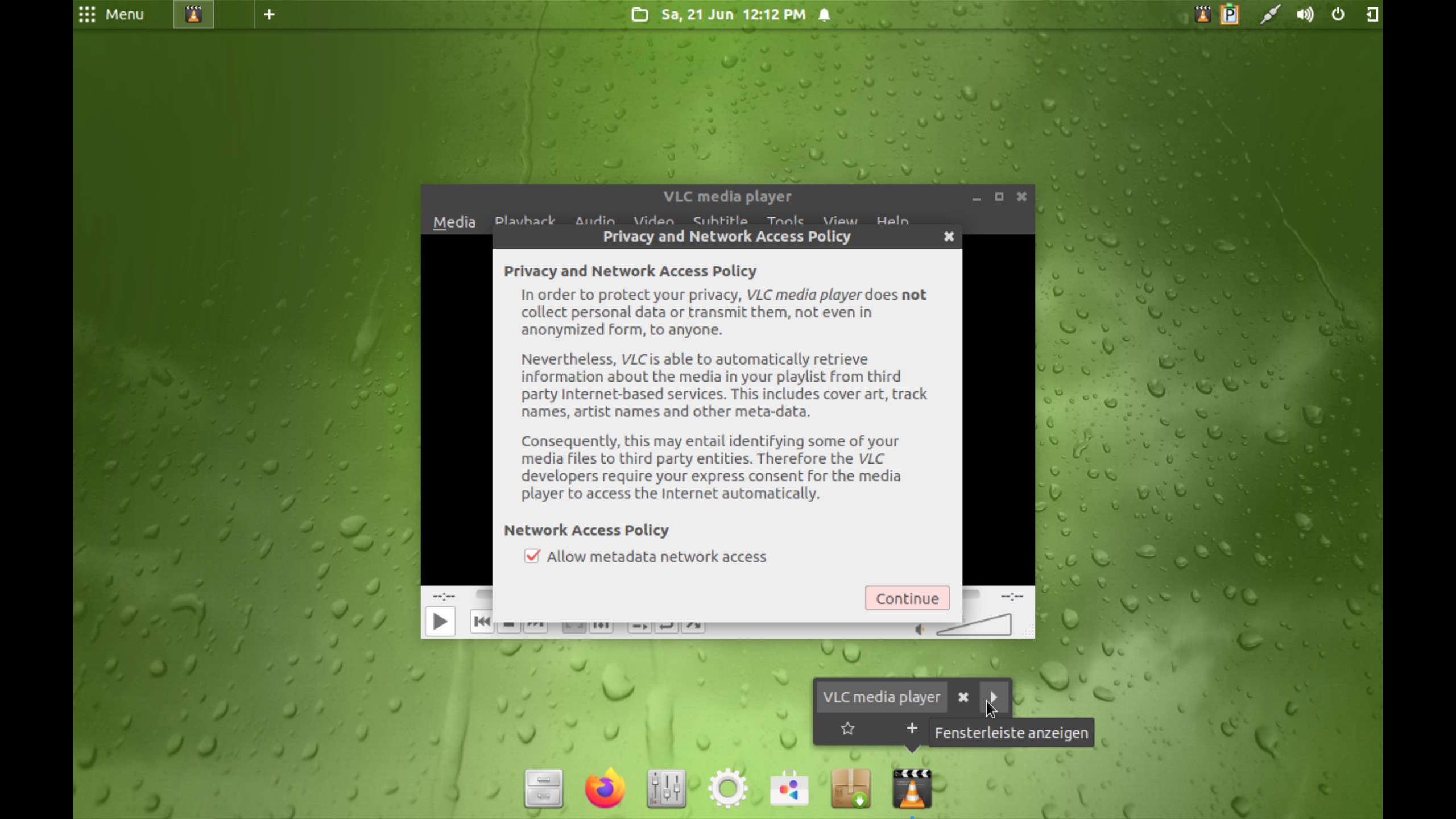Click the VLC remaining time label
This screenshot has width=1456, height=819.
pyautogui.click(x=1012, y=597)
